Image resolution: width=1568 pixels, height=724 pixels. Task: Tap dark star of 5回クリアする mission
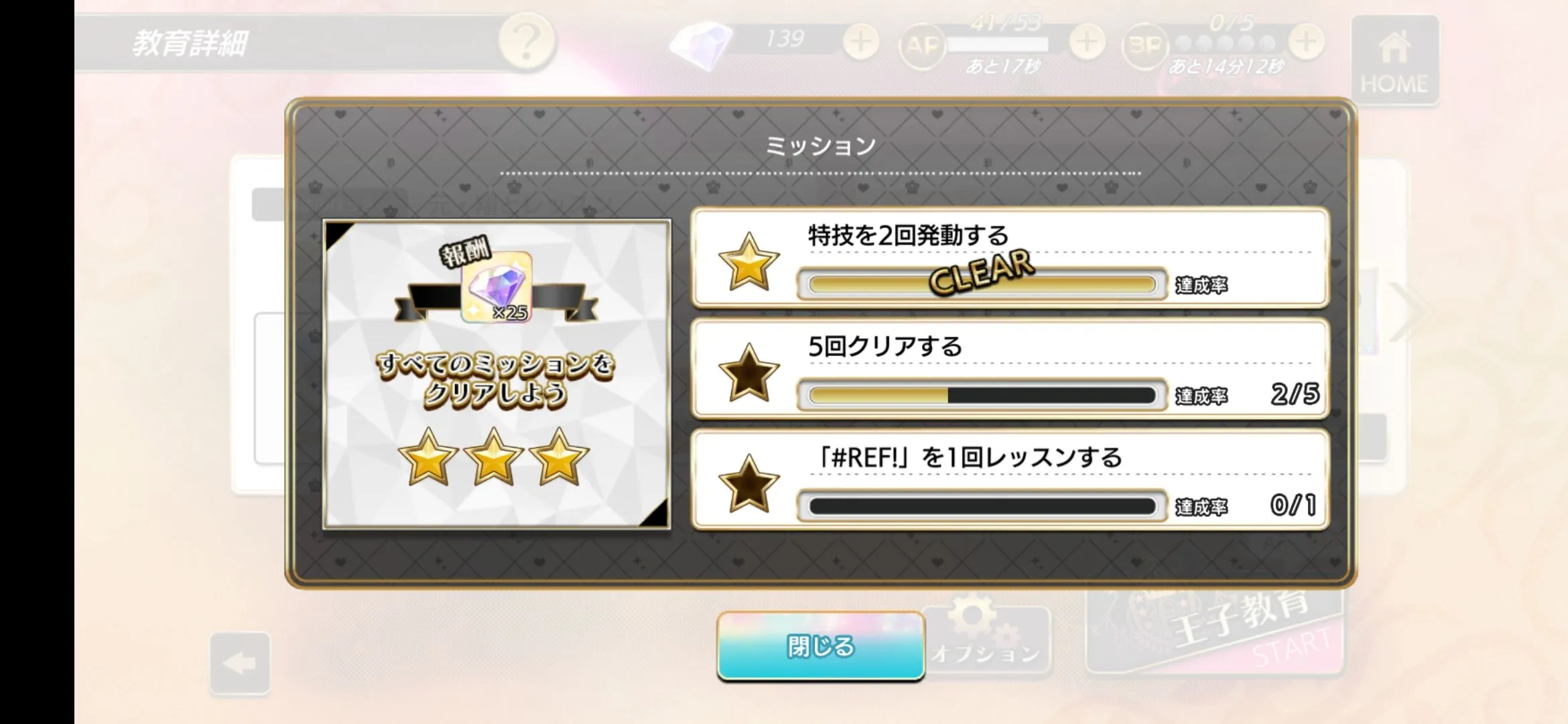pyautogui.click(x=748, y=372)
